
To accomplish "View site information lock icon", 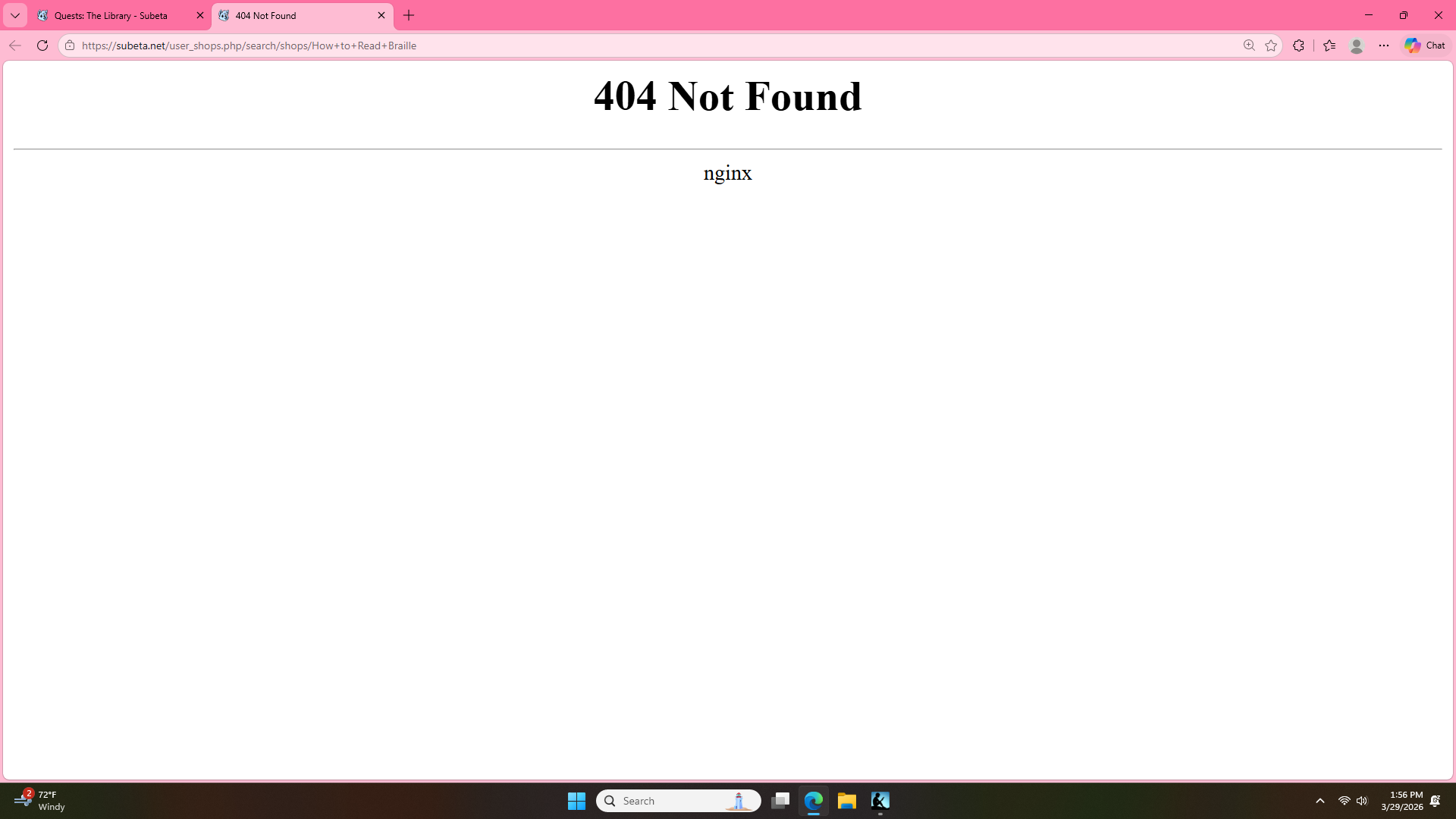I will point(70,45).
